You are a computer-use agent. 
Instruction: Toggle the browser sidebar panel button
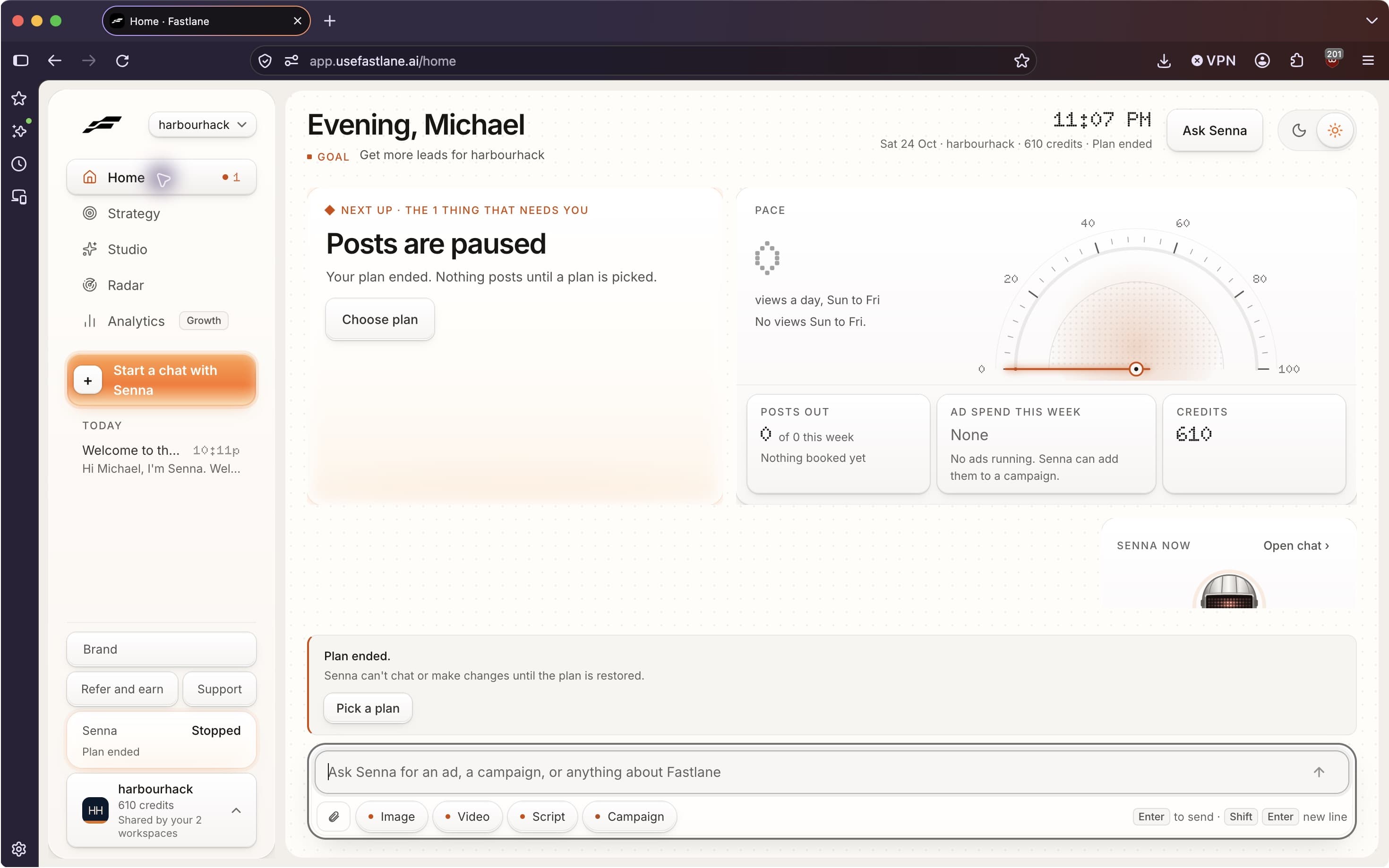point(21,60)
